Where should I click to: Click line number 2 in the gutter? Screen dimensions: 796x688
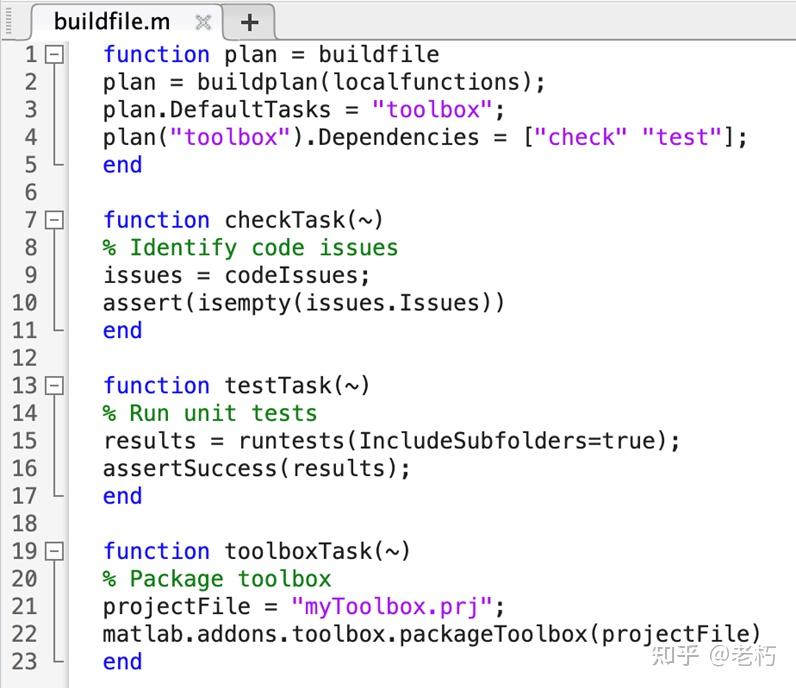(x=30, y=82)
